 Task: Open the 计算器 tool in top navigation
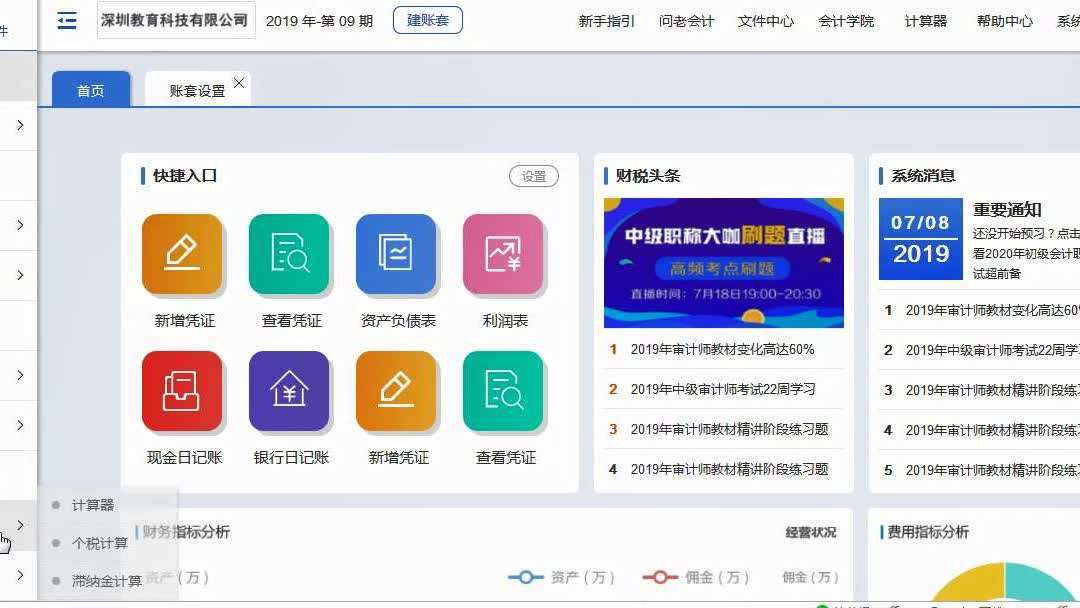[x=924, y=20]
